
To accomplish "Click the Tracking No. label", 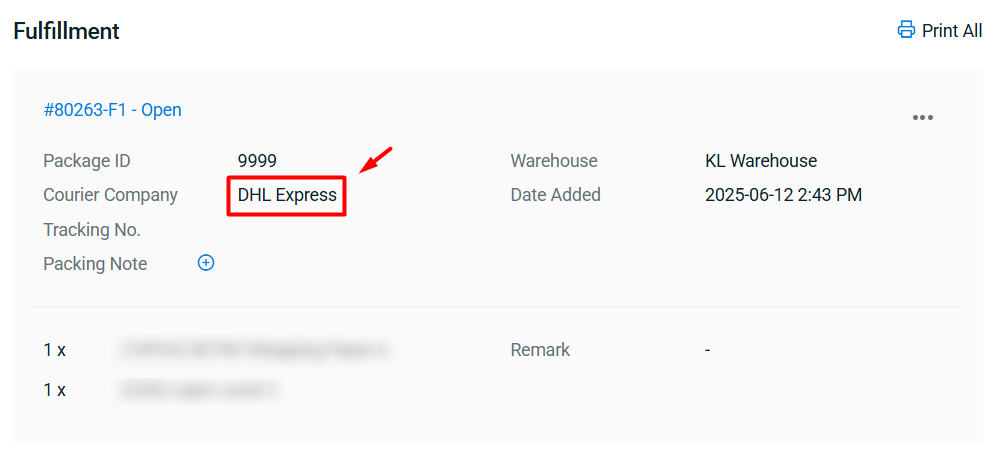I will (92, 230).
